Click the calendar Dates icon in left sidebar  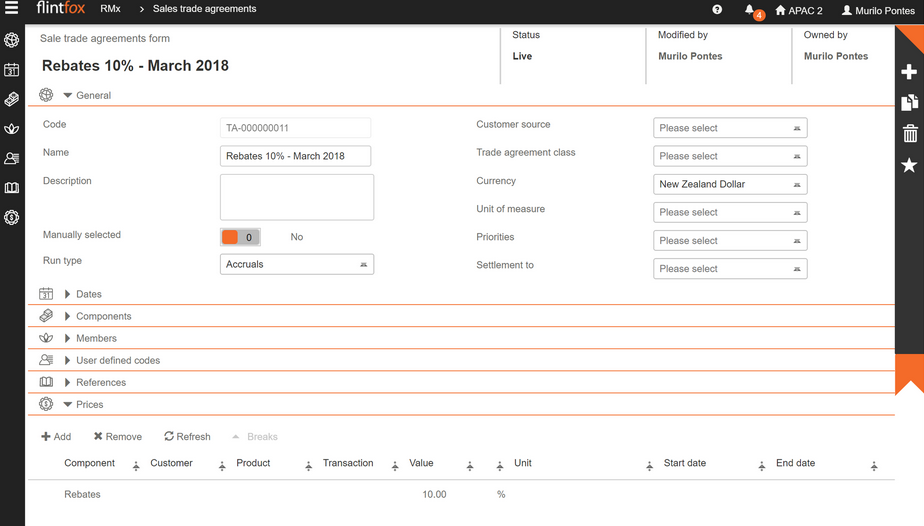pyautogui.click(x=11, y=70)
